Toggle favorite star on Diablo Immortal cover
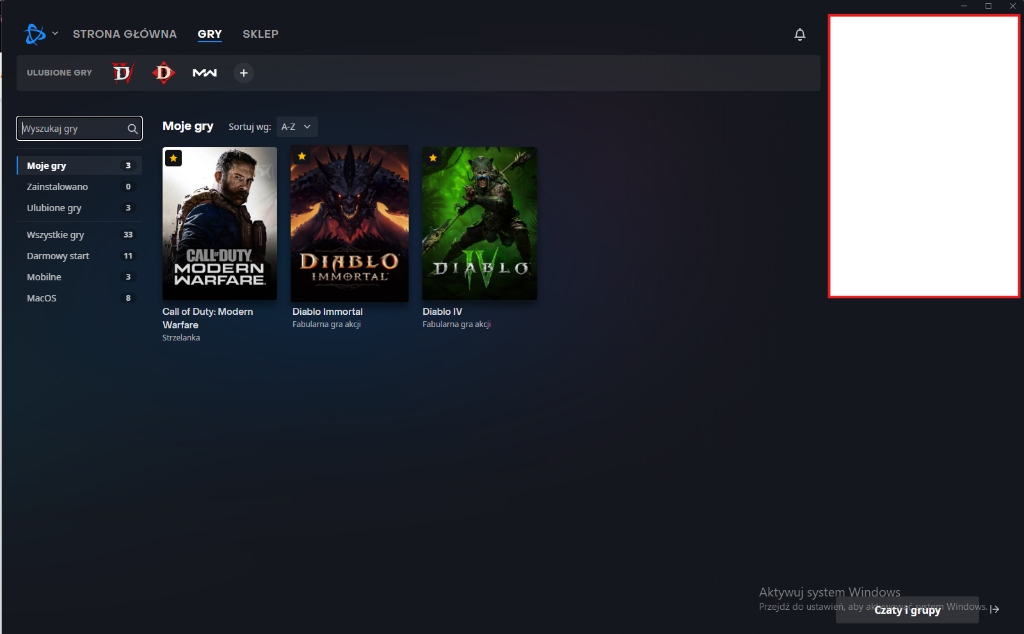 (x=302, y=157)
